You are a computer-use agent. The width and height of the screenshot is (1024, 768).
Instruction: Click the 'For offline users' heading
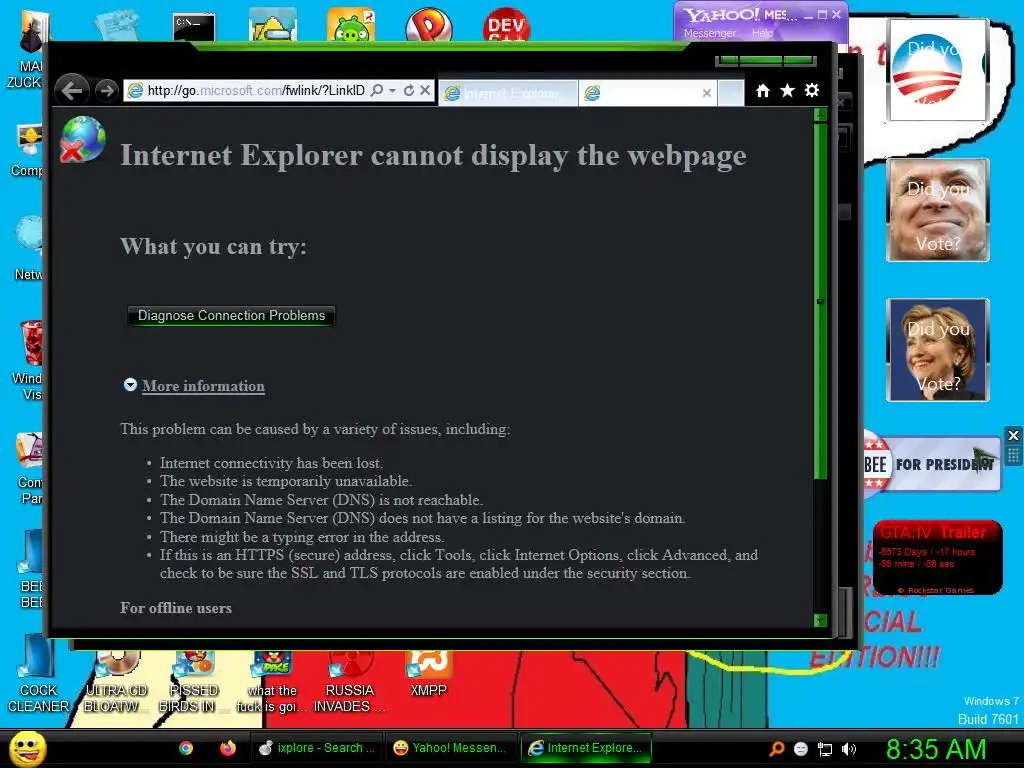tap(176, 608)
